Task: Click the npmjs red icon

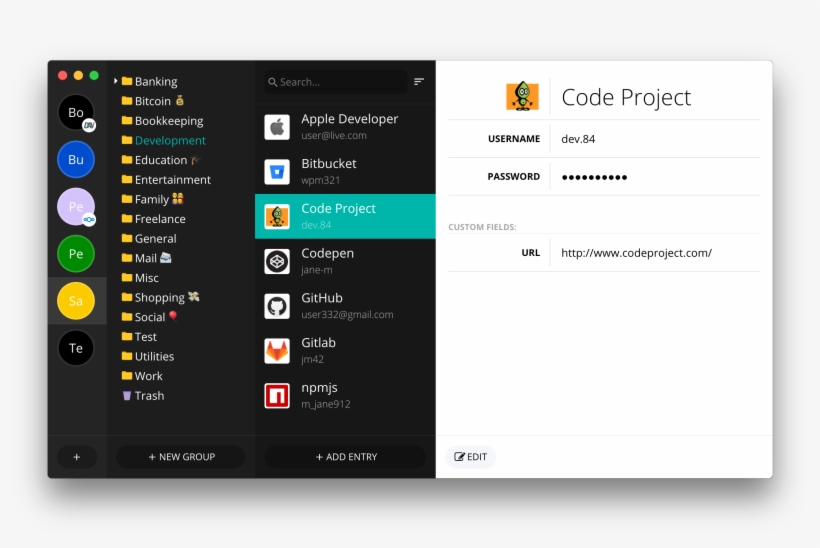Action: 277,396
